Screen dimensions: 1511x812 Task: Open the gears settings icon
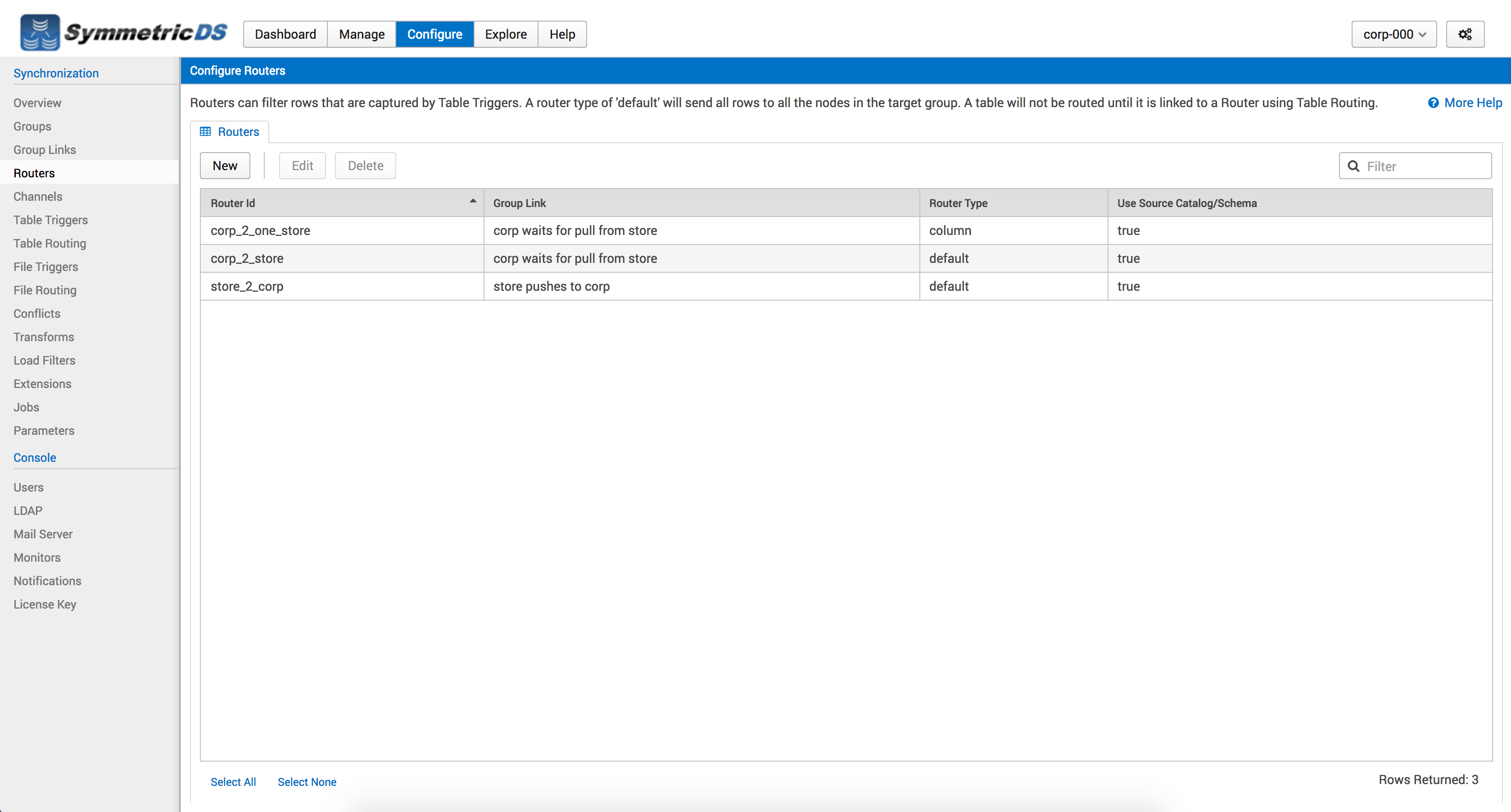click(1465, 34)
